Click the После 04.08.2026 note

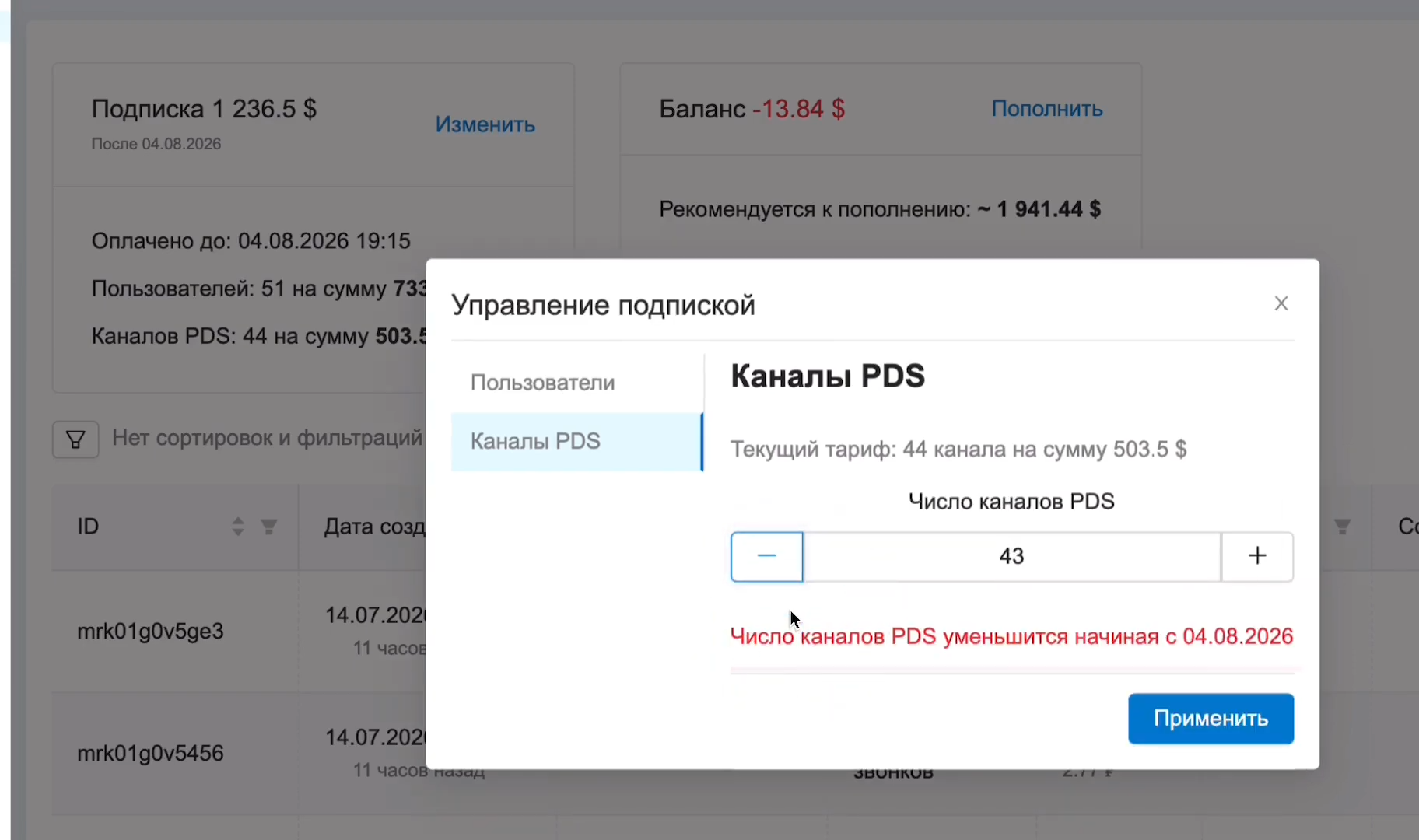pos(156,144)
